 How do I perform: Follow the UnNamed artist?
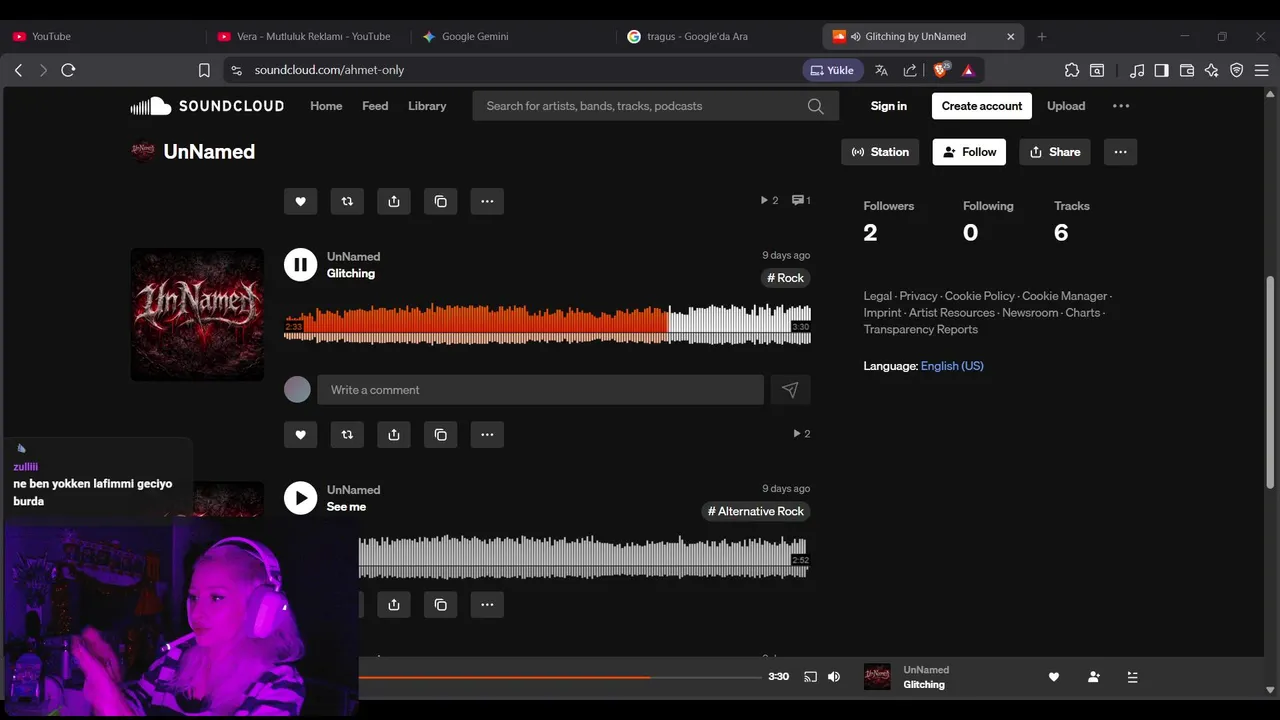point(969,152)
